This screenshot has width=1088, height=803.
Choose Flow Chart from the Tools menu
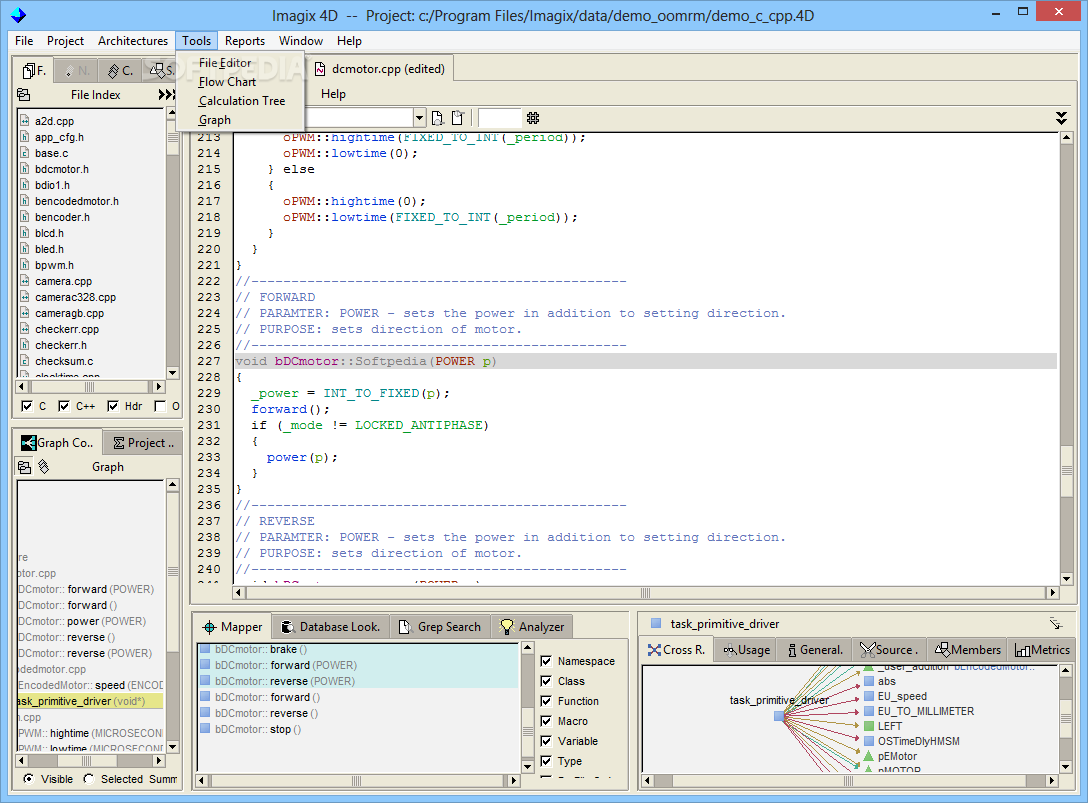coord(227,82)
